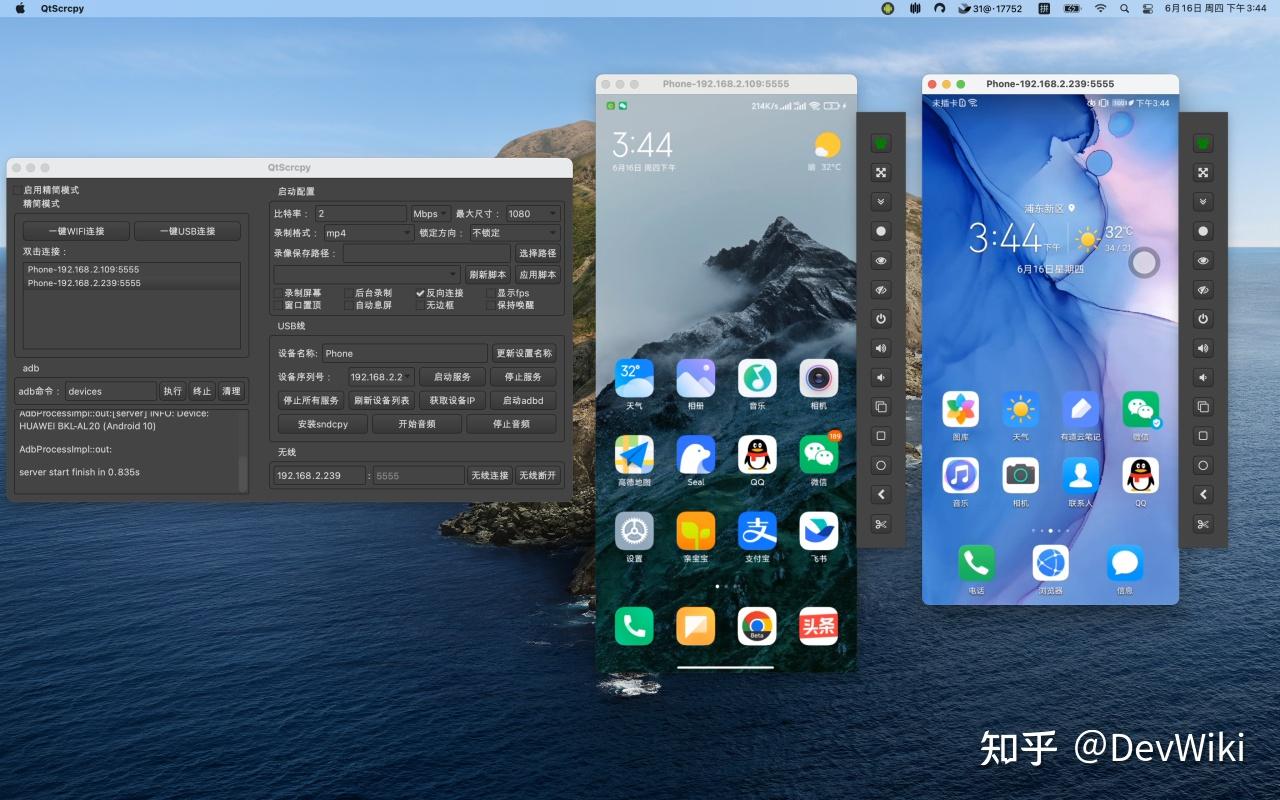
Task: Select the fullscreen icon on the phone toolbar
Action: tap(881, 172)
